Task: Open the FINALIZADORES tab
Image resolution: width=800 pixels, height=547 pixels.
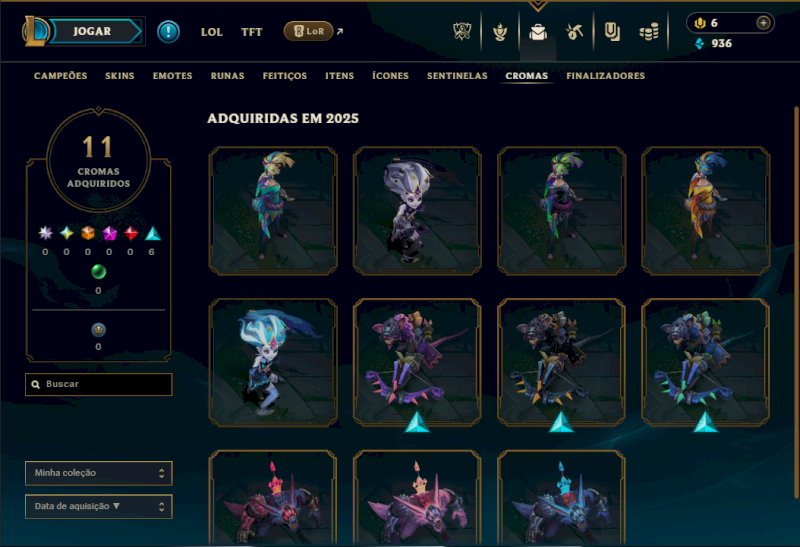Action: tap(605, 76)
